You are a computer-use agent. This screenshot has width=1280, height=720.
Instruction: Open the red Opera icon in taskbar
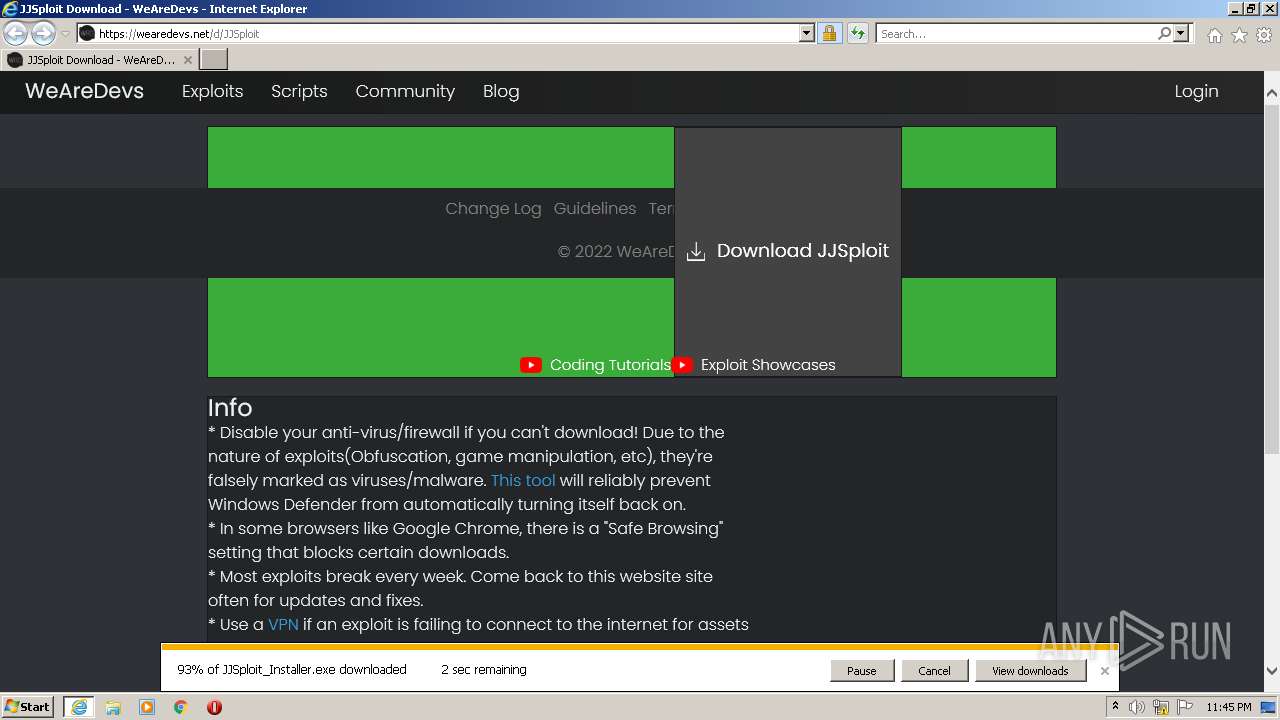pyautogui.click(x=214, y=707)
